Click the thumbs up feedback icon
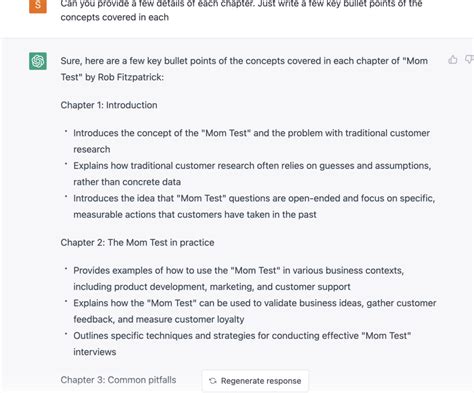This screenshot has width=474, height=393. 452,60
